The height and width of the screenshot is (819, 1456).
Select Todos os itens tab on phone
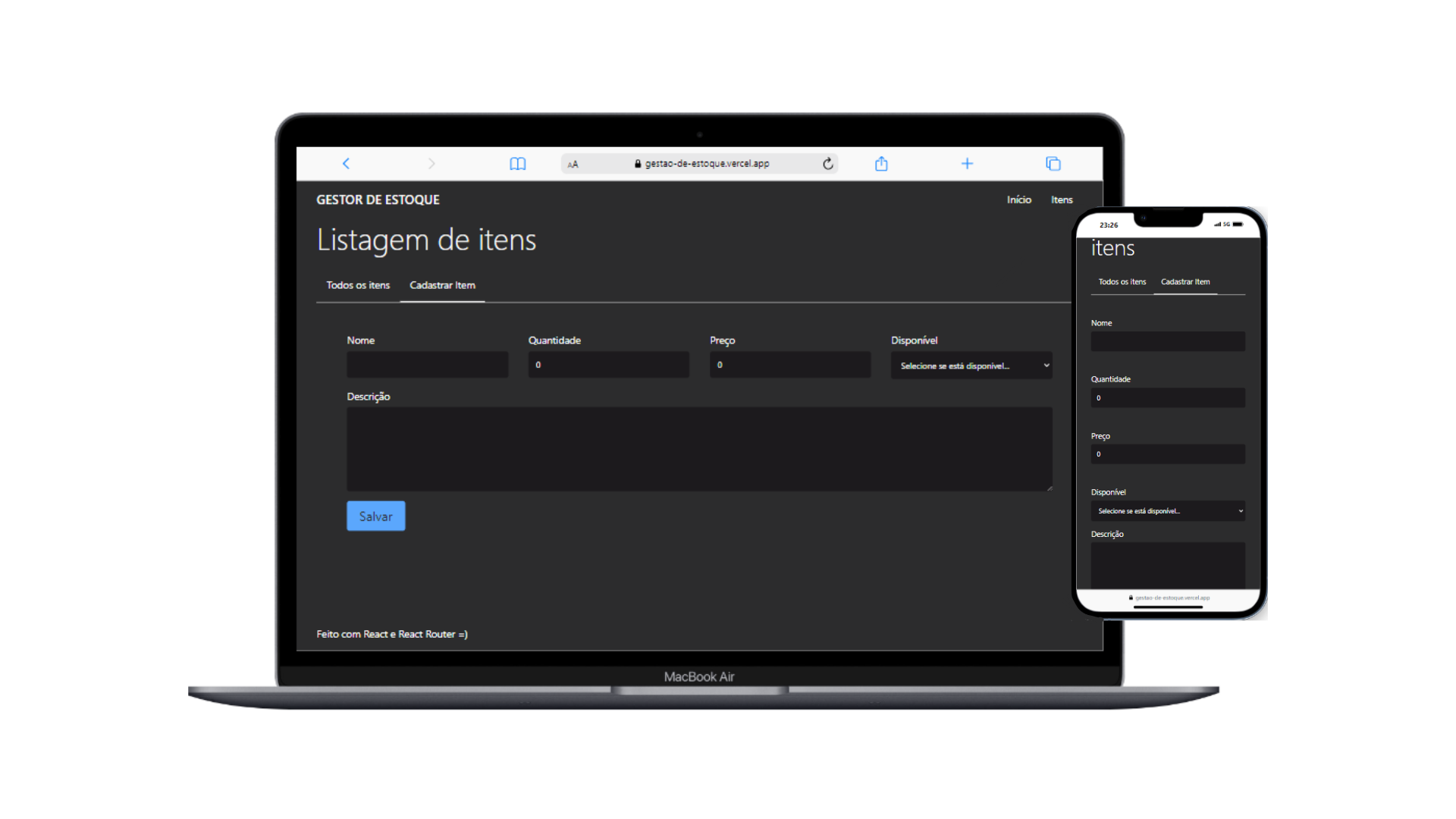pos(1122,281)
